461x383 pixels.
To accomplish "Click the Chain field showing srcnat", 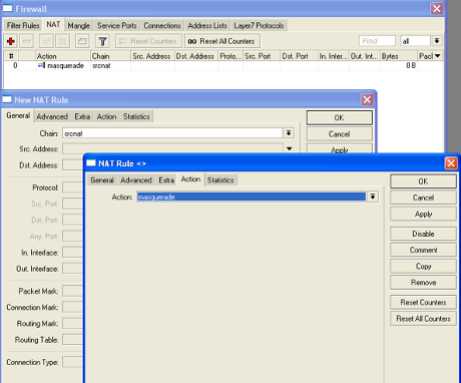I will (x=172, y=134).
